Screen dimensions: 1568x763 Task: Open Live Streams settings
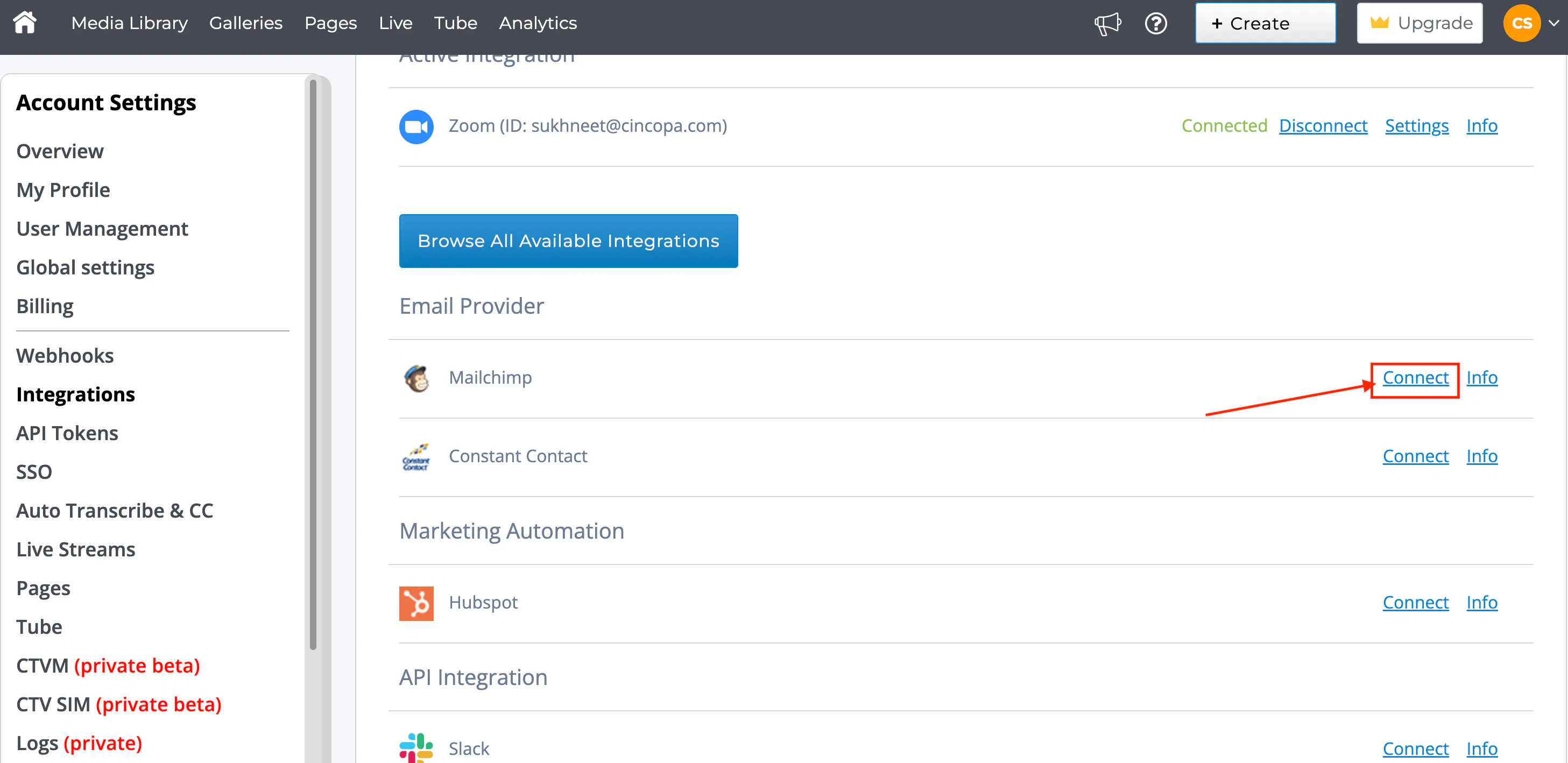75,549
